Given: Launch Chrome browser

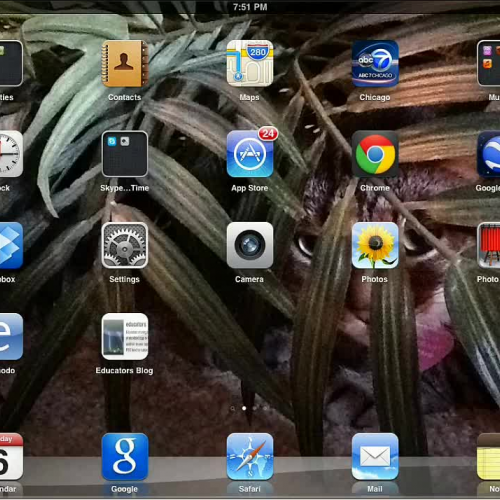Looking at the screenshot, I should pyautogui.click(x=375, y=154).
